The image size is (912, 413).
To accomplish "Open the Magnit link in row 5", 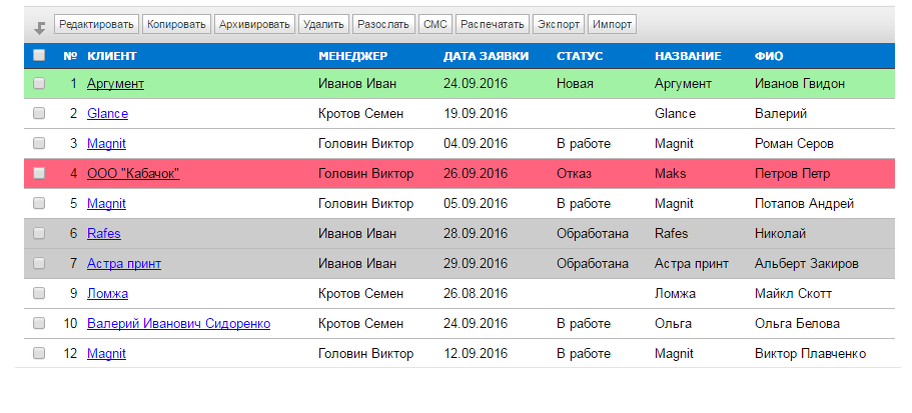I will pyautogui.click(x=106, y=204).
